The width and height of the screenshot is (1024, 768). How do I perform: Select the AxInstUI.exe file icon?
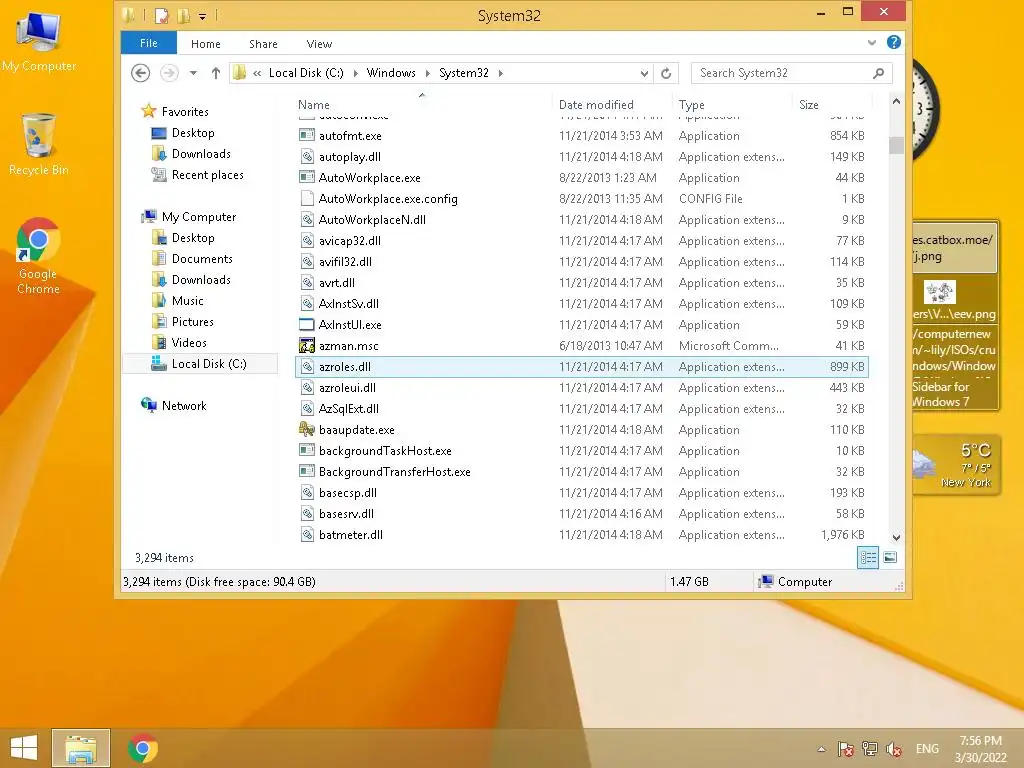pos(307,324)
